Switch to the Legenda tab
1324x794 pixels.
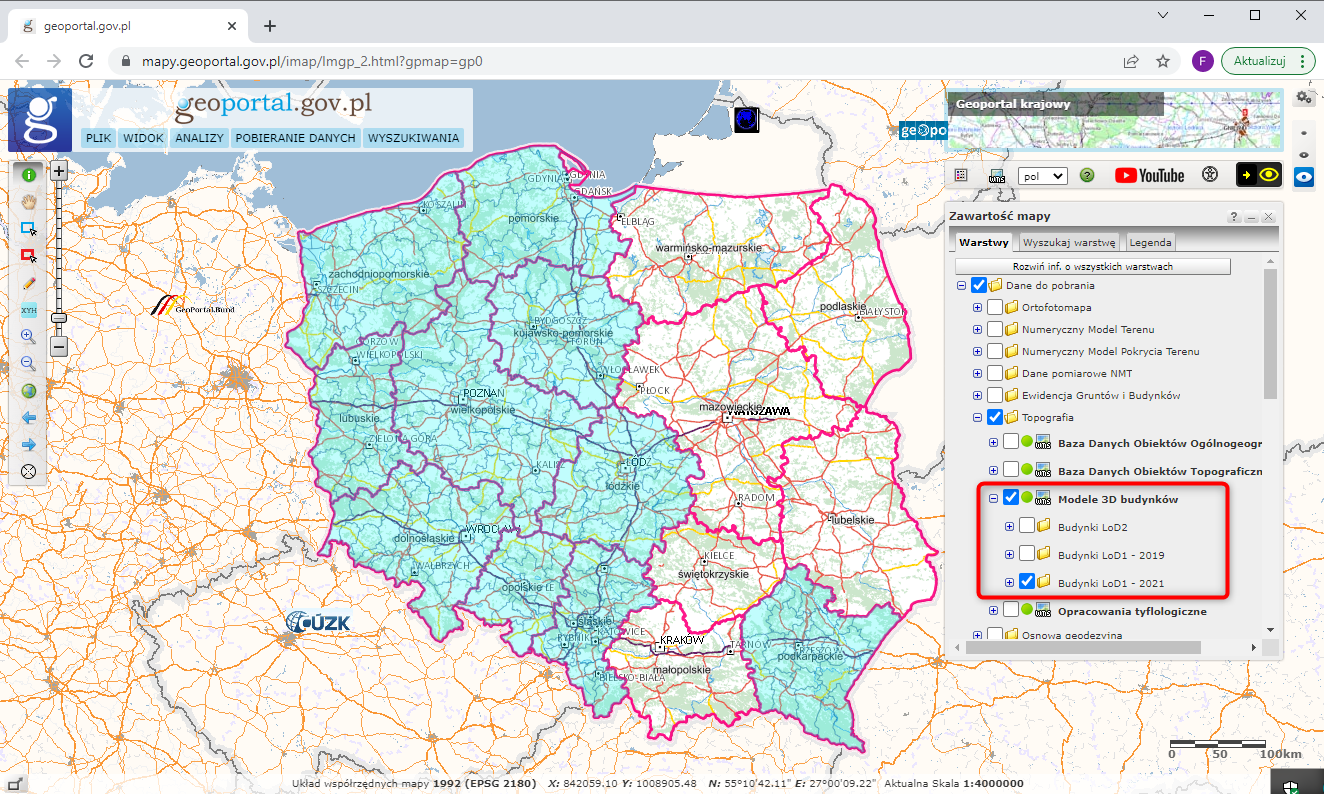[x=1150, y=242]
